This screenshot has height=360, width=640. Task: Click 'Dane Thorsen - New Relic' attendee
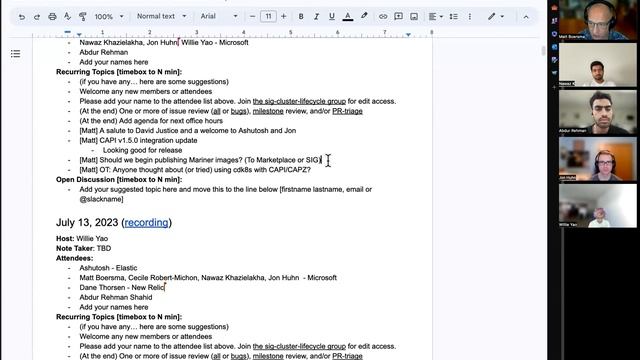point(122,287)
